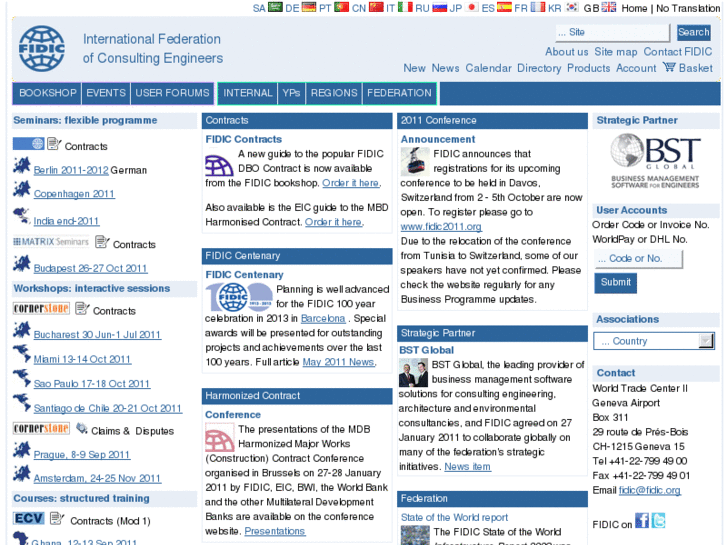Viewport: 727px width, 545px height.
Task: Open the News link in header
Action: (x=445, y=68)
